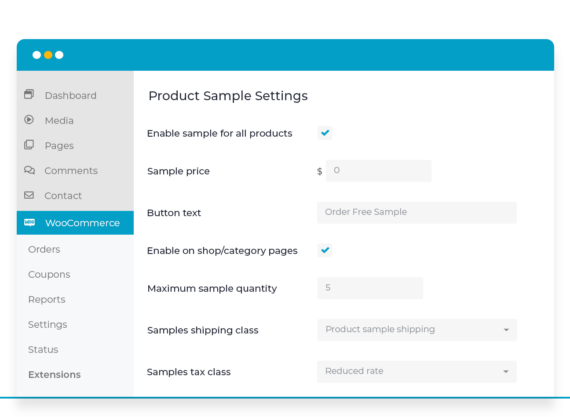
Task: Click the Maximum sample quantity field
Action: (370, 288)
